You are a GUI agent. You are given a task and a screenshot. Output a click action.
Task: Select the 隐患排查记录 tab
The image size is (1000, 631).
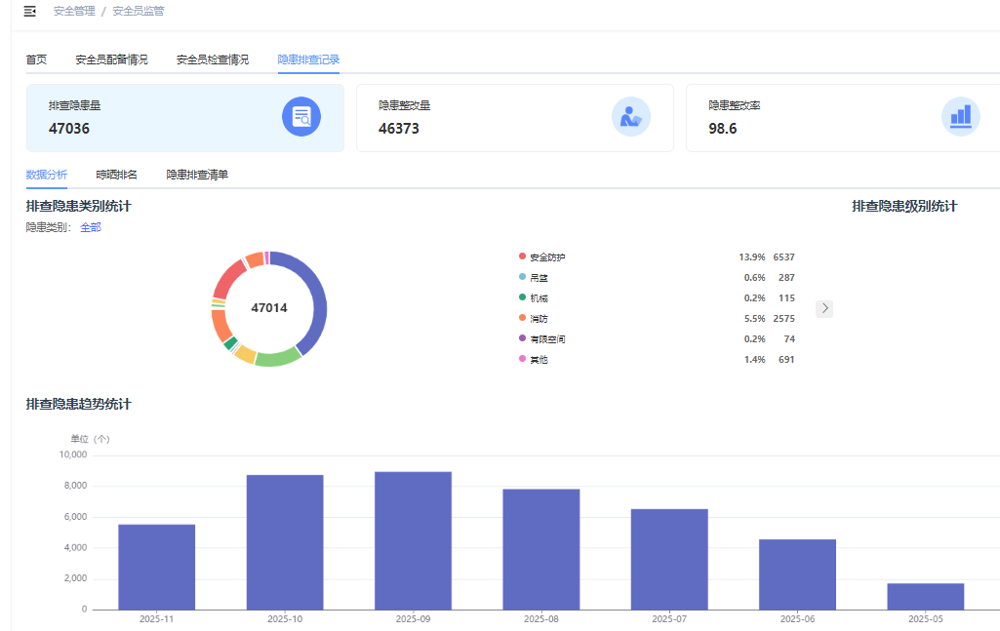(x=309, y=60)
